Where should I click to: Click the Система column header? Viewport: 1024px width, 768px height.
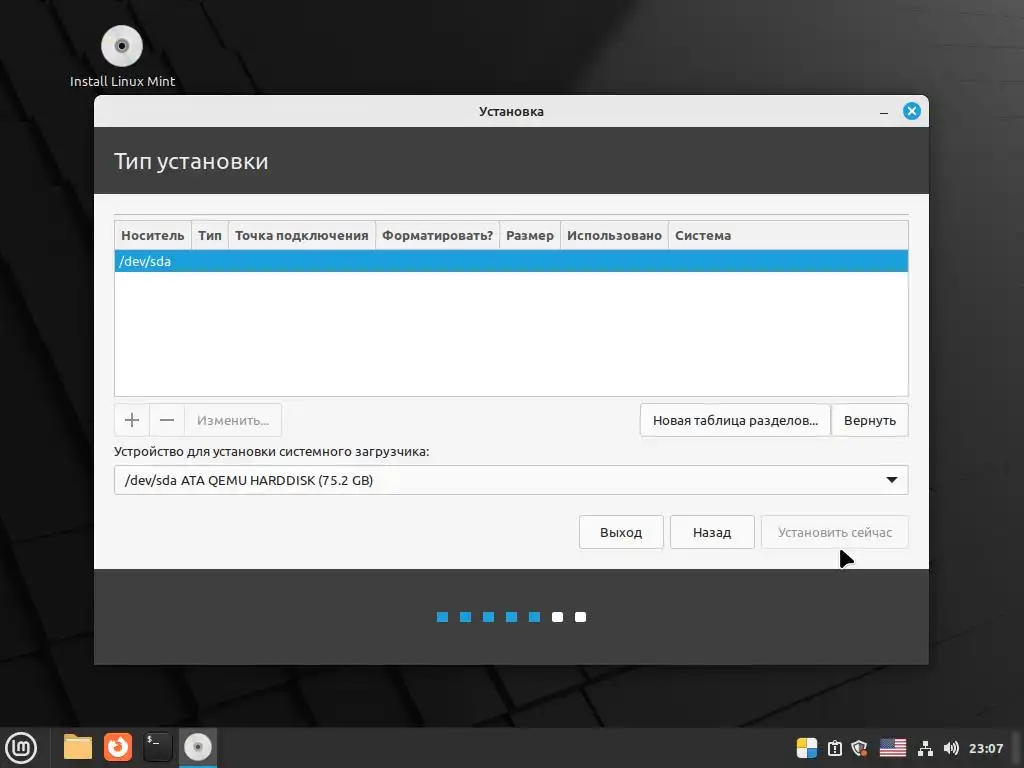click(x=788, y=236)
